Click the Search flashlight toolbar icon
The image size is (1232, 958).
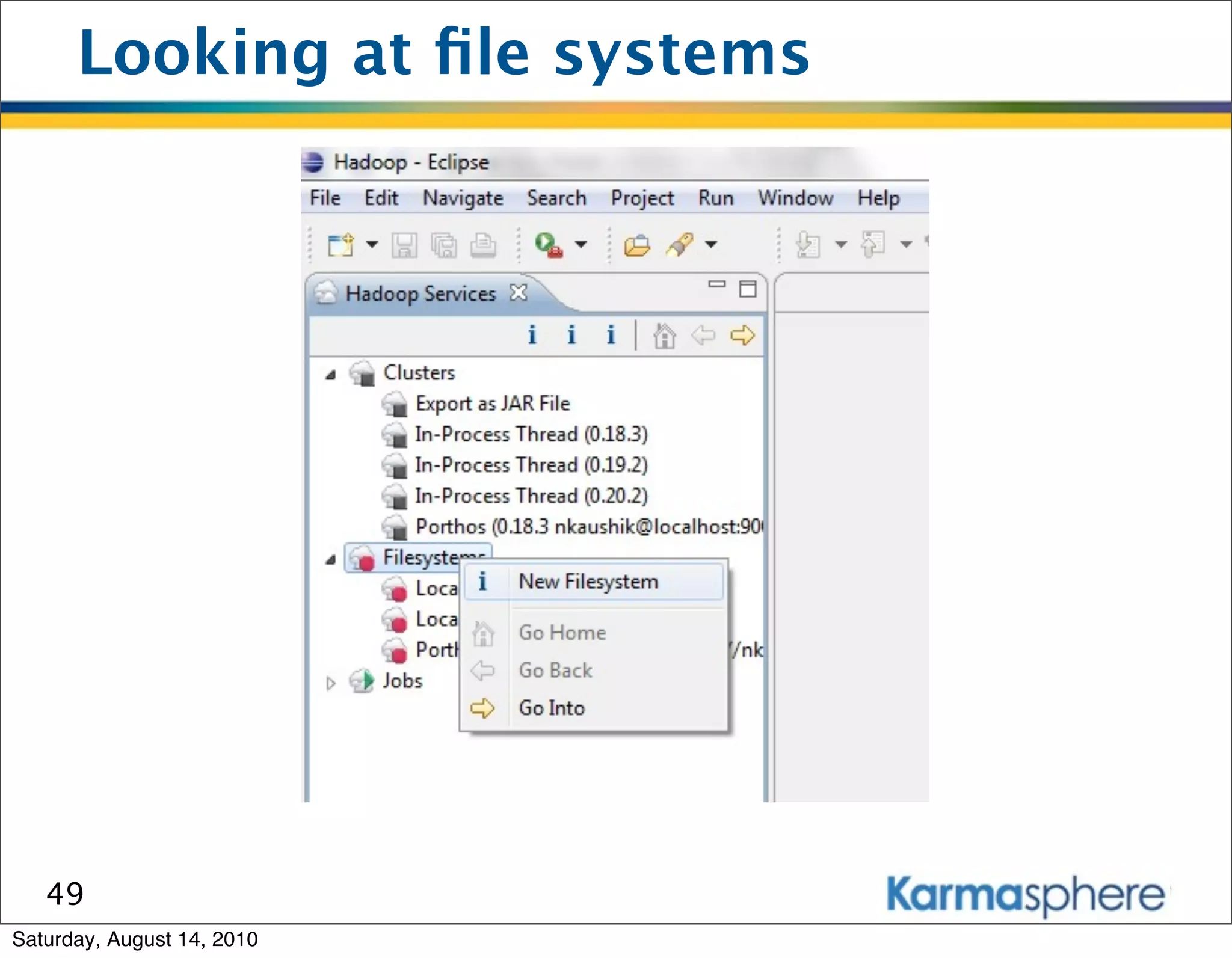[x=680, y=245]
